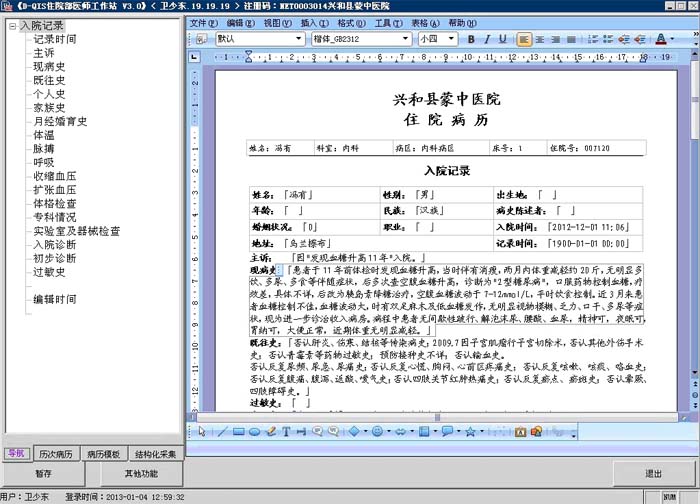Select 现病史 in the navigation tree
Image resolution: width=700 pixels, height=504 pixels.
coord(49,67)
